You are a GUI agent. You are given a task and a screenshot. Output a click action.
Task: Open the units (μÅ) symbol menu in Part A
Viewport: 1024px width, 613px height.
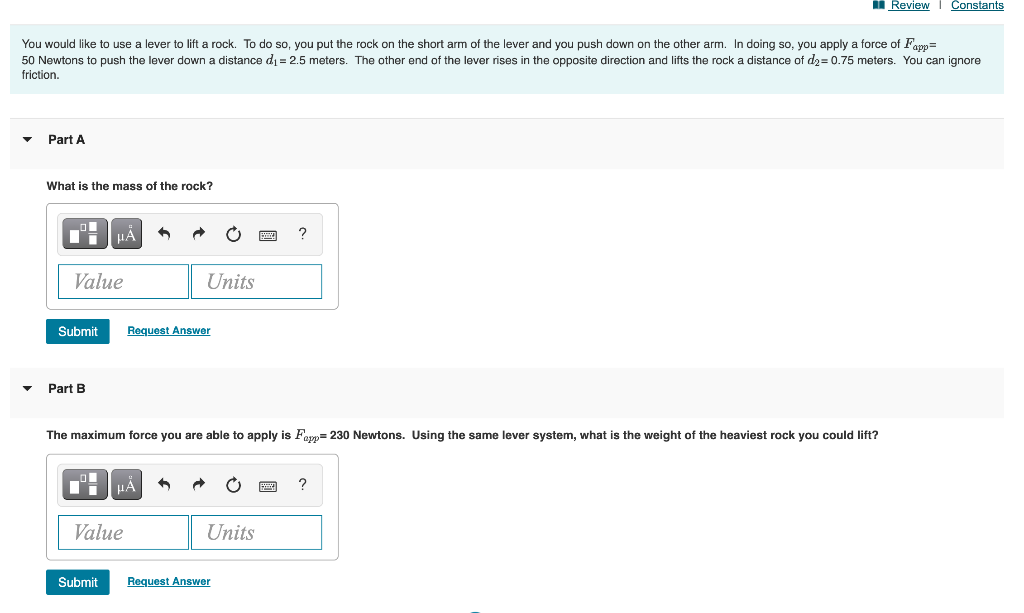[124, 233]
